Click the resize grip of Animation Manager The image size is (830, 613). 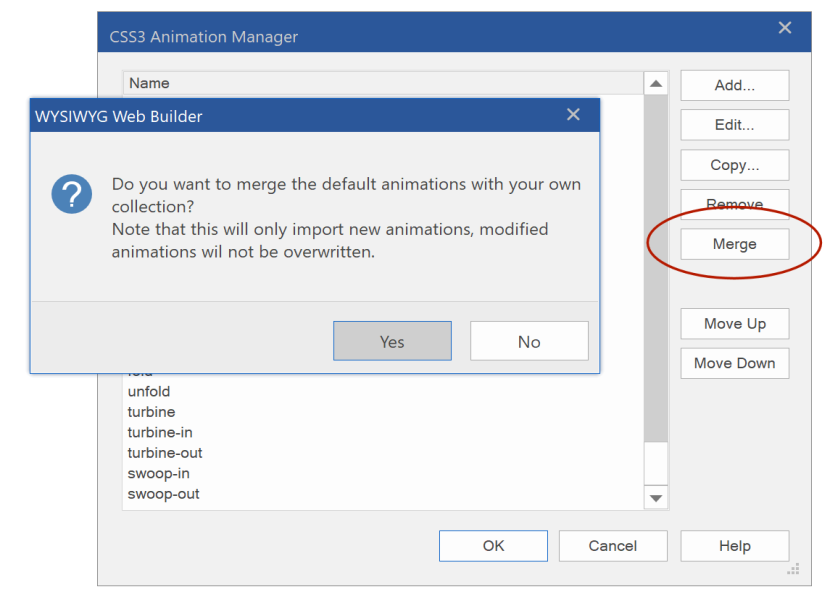tap(793, 569)
